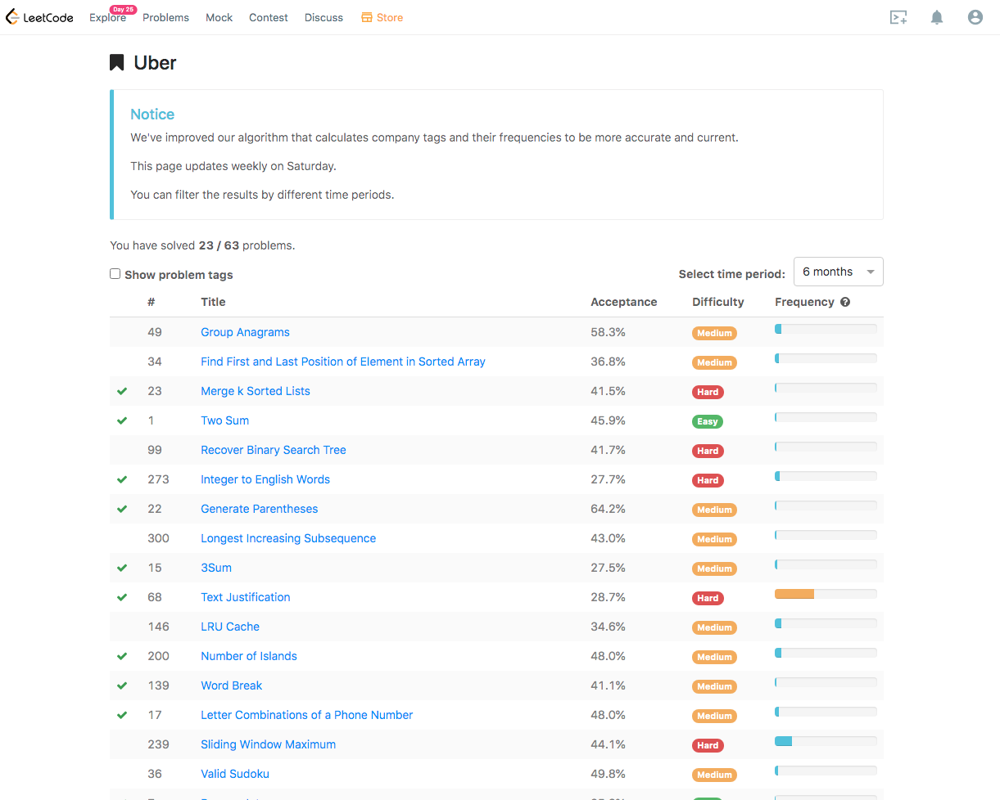Click the Sliding Window Maximum frequency bar

[x=825, y=741]
